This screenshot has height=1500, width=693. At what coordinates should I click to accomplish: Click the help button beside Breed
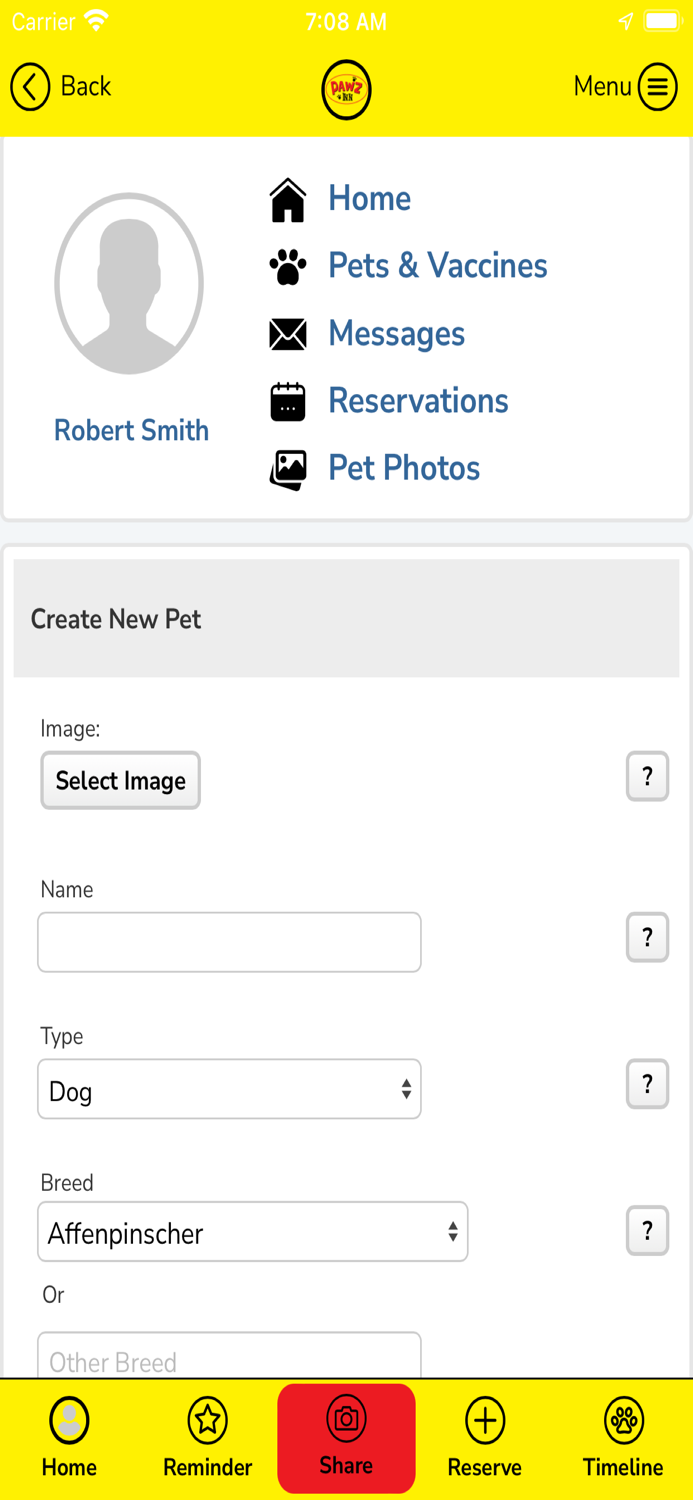647,1231
